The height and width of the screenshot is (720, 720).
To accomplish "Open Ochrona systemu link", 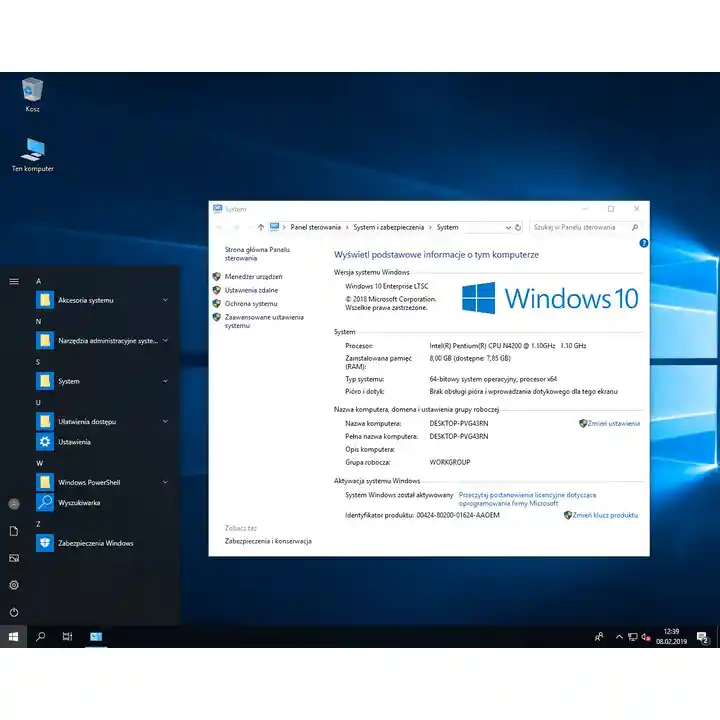I will point(251,304).
